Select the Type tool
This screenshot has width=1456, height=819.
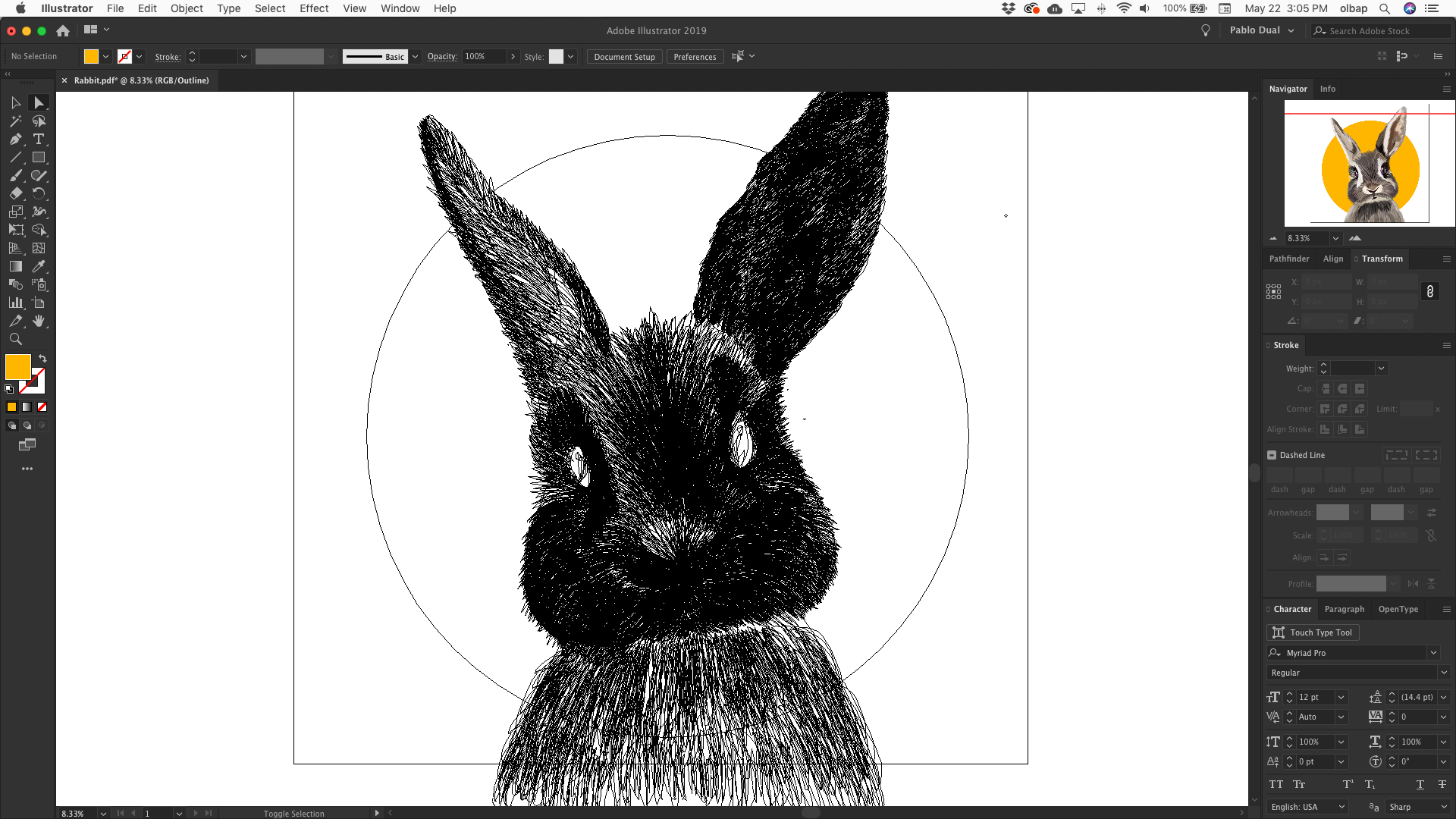point(39,140)
